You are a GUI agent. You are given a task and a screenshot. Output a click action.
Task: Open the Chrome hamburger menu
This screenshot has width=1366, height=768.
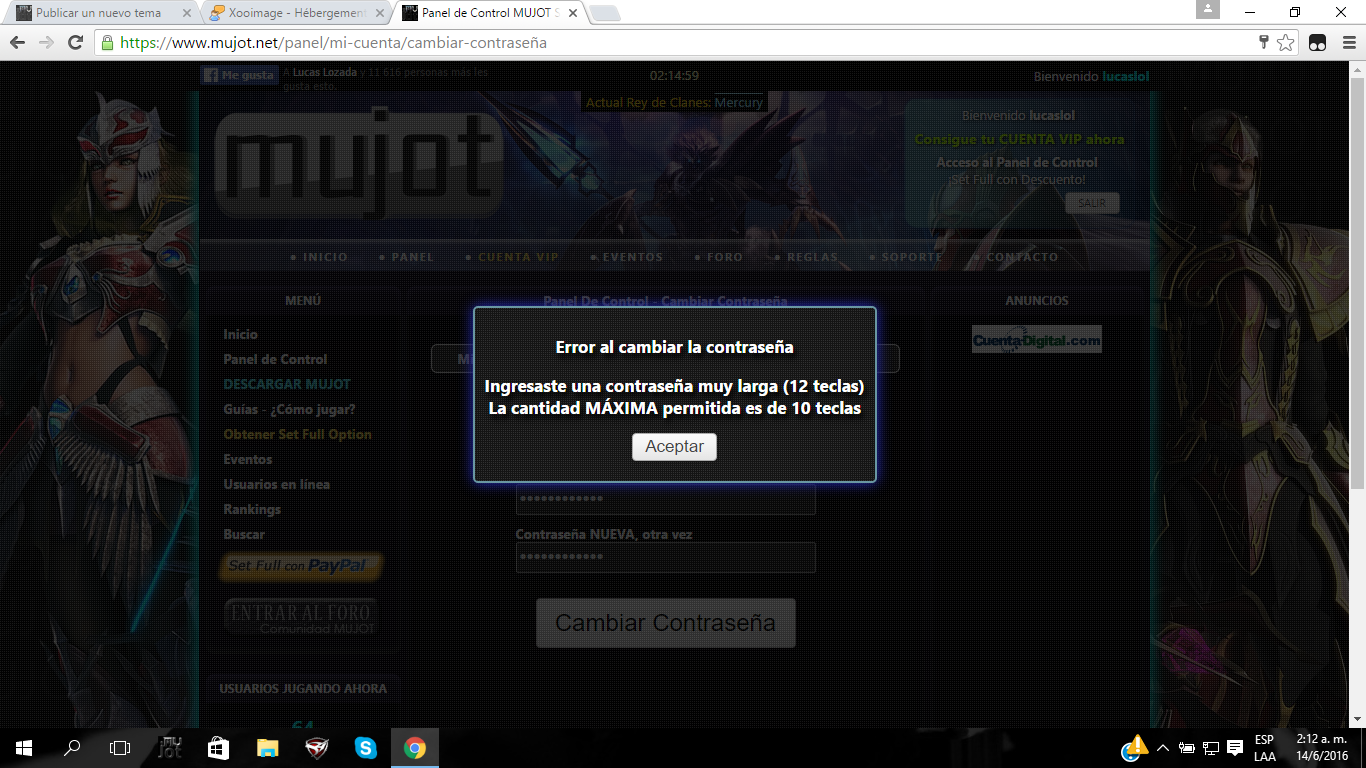1347,43
